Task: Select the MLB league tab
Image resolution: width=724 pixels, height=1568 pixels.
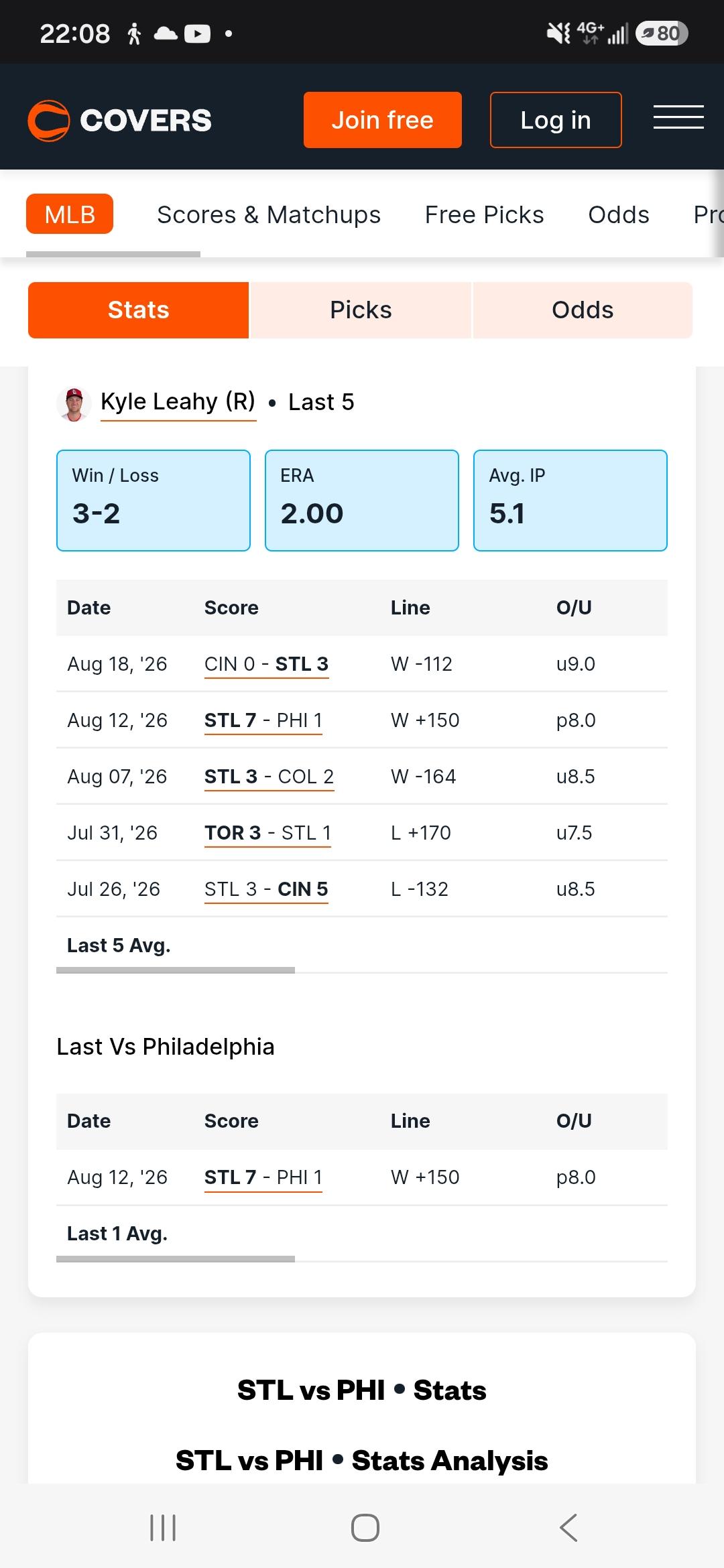Action: click(70, 214)
